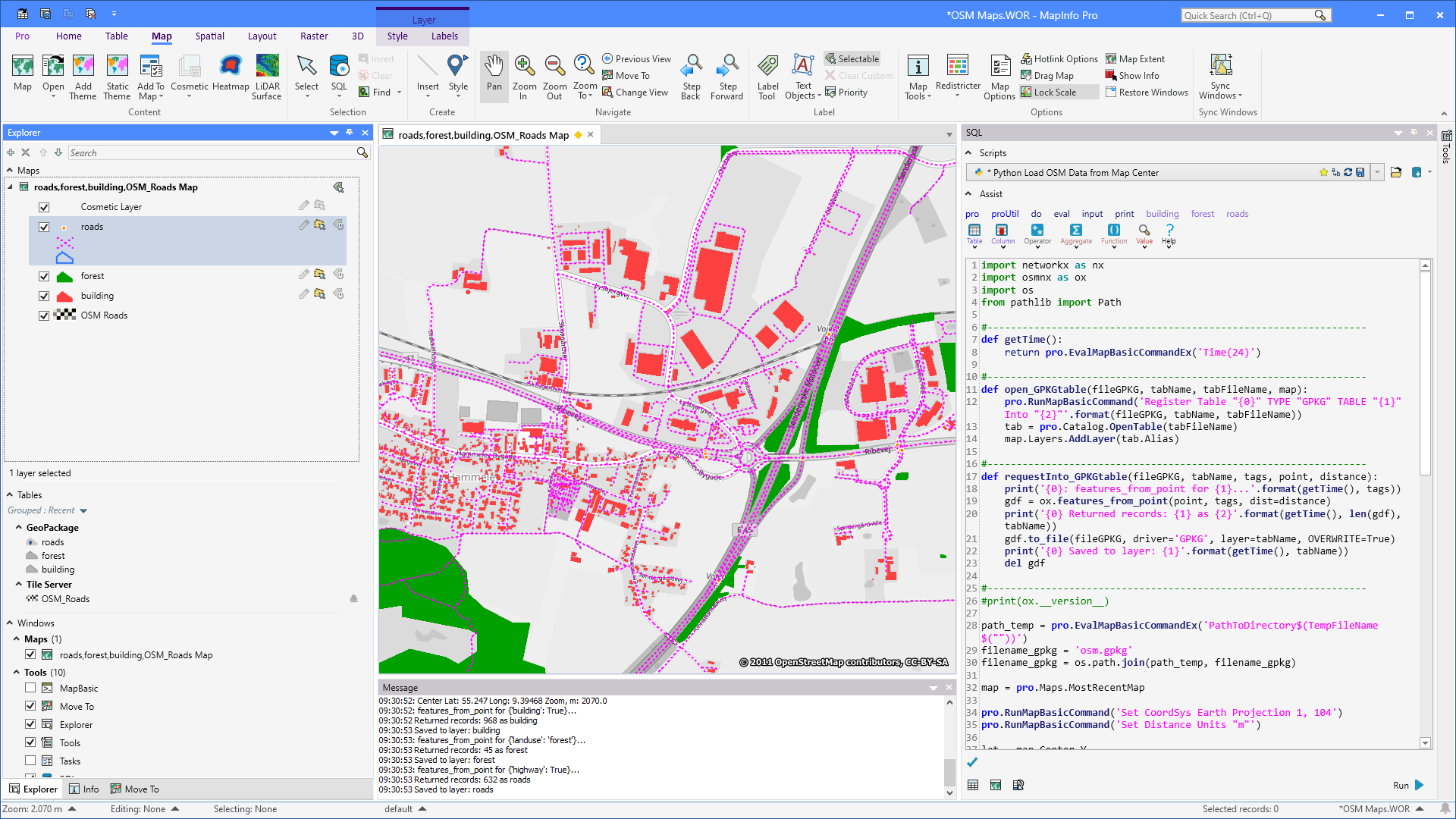The height and width of the screenshot is (819, 1456).
Task: Enable the MapBasic tool checkbox
Action: click(x=30, y=688)
